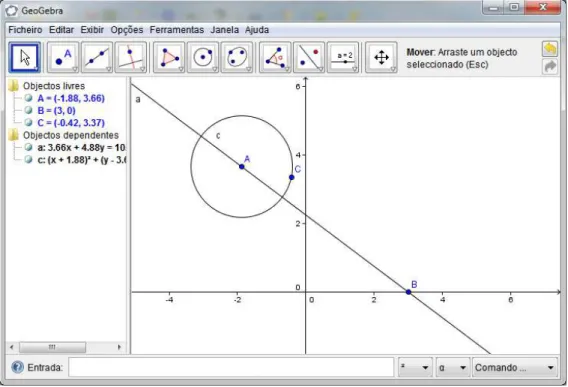Image resolution: width=568 pixels, height=387 pixels.
Task: Select the Conic through five points tool
Action: point(237,58)
